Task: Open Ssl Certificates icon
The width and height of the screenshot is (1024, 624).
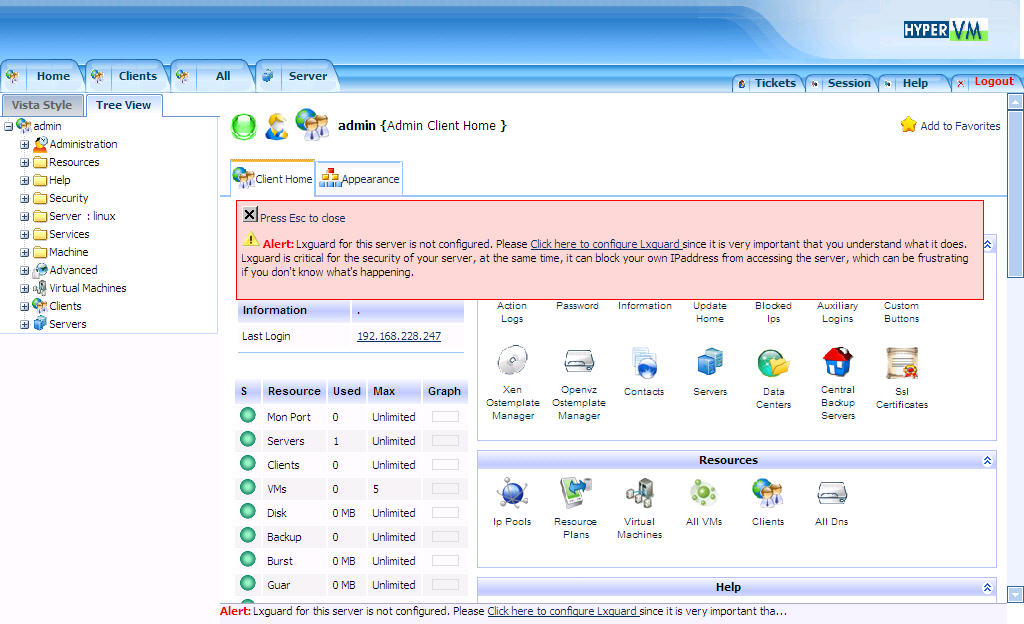Action: pos(901,363)
